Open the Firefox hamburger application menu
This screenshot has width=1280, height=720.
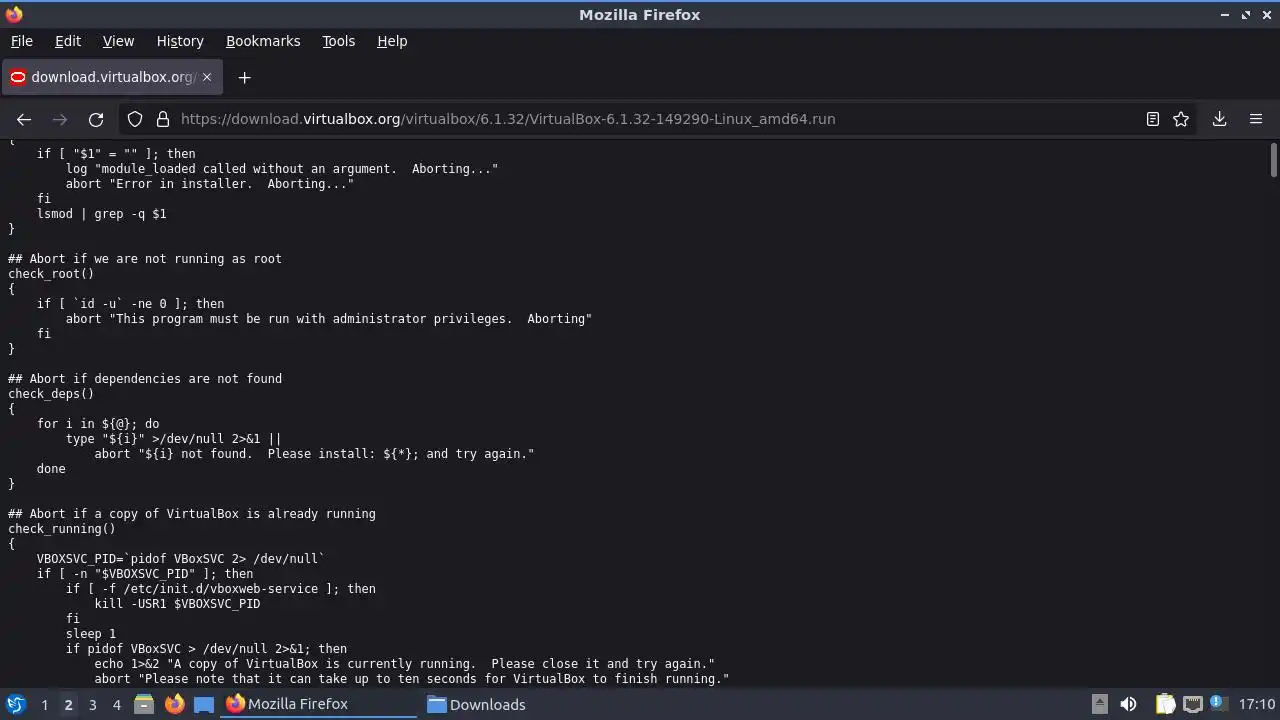click(1256, 119)
